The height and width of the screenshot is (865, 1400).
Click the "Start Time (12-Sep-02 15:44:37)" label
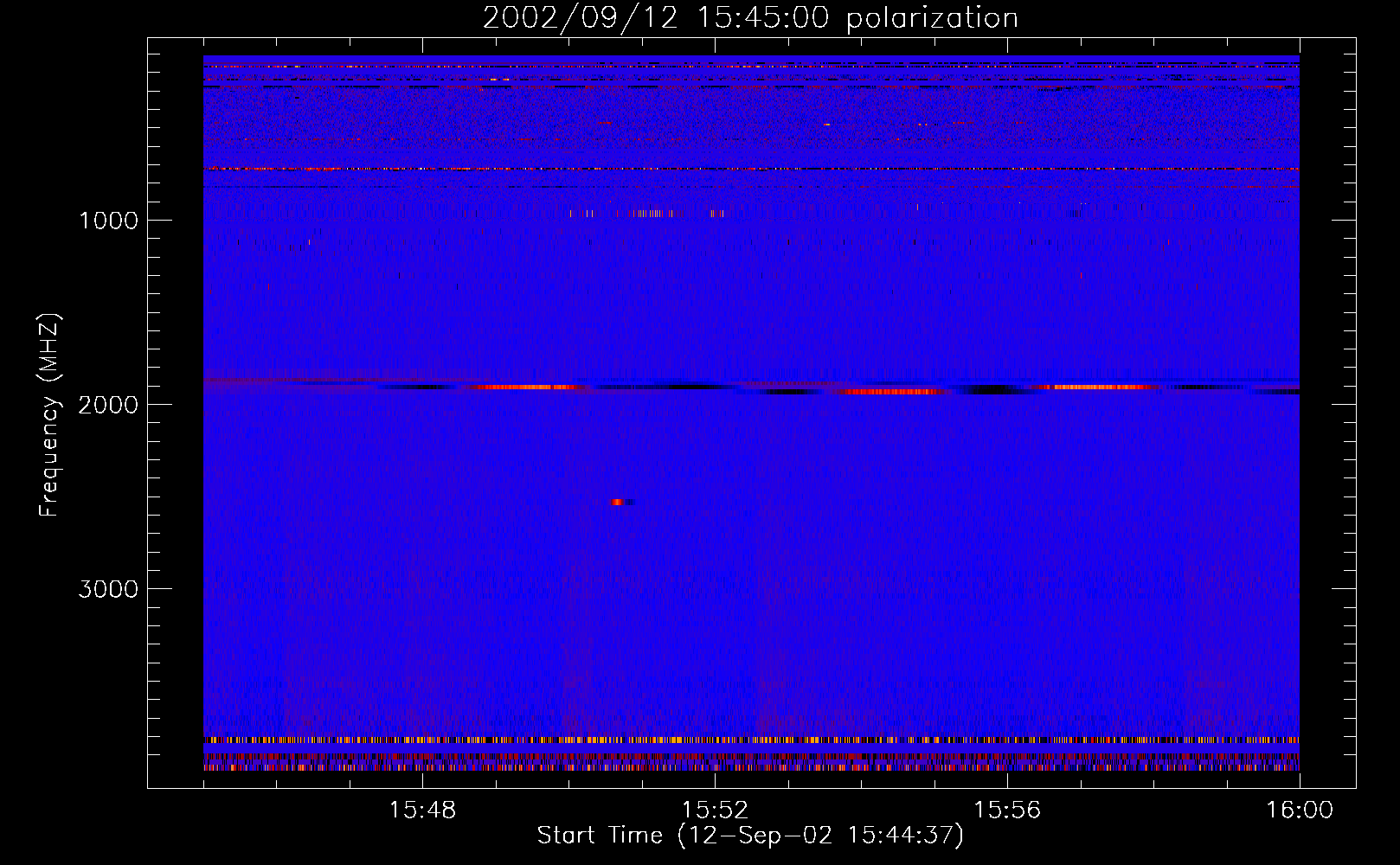click(750, 836)
